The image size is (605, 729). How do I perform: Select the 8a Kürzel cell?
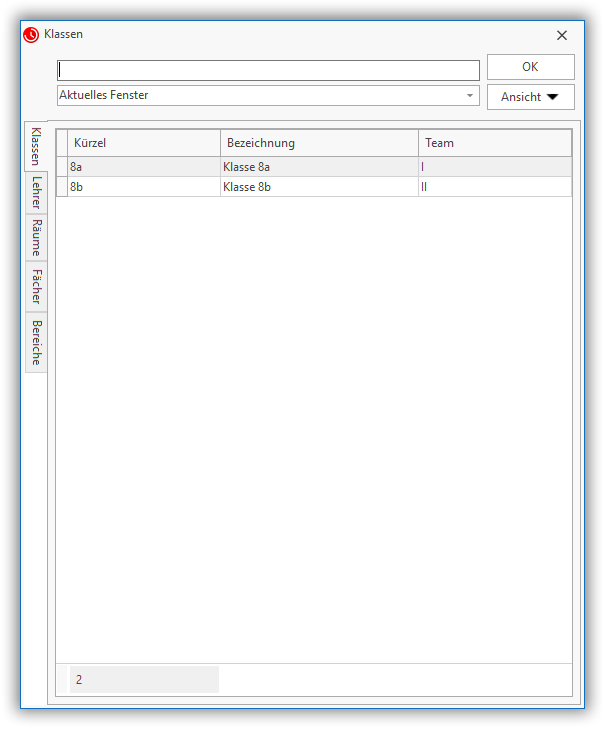[143, 167]
